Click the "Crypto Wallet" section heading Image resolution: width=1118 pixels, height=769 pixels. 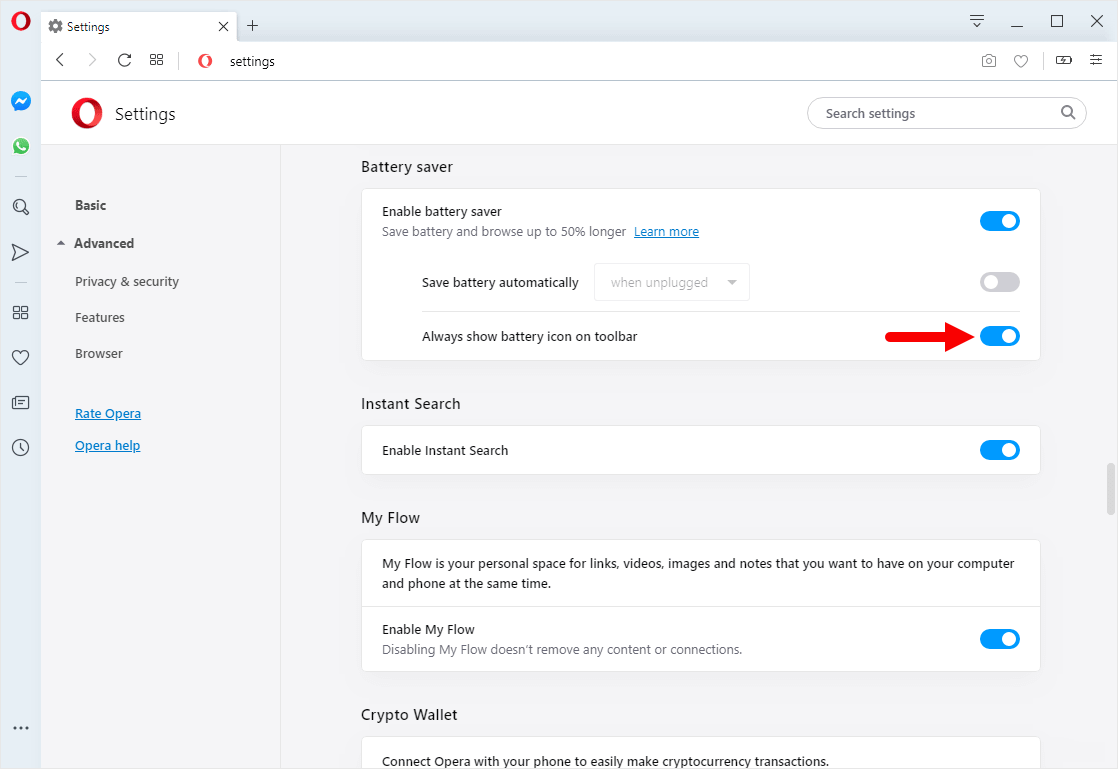click(409, 715)
